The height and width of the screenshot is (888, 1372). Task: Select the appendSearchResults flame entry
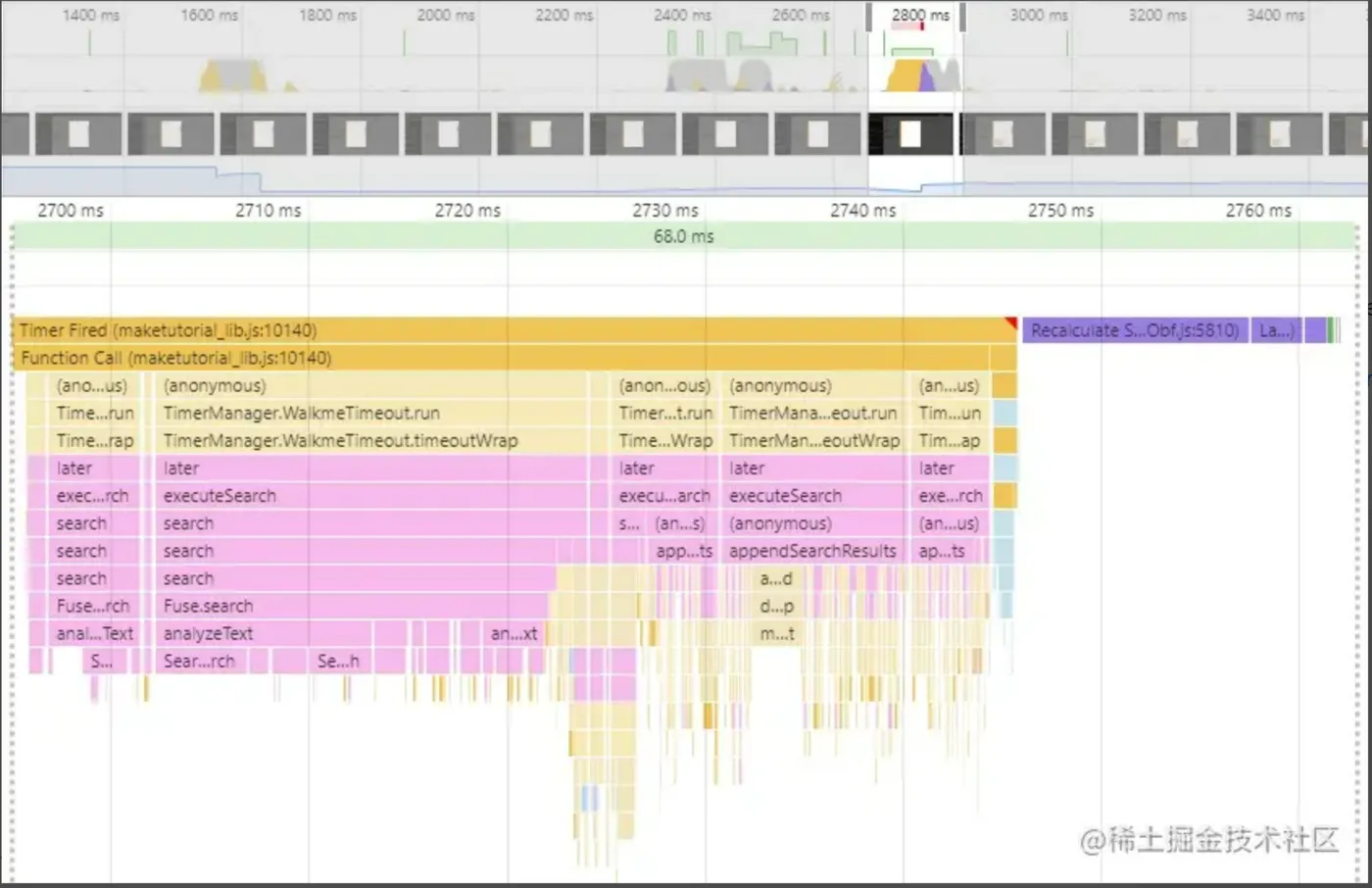[x=813, y=551]
